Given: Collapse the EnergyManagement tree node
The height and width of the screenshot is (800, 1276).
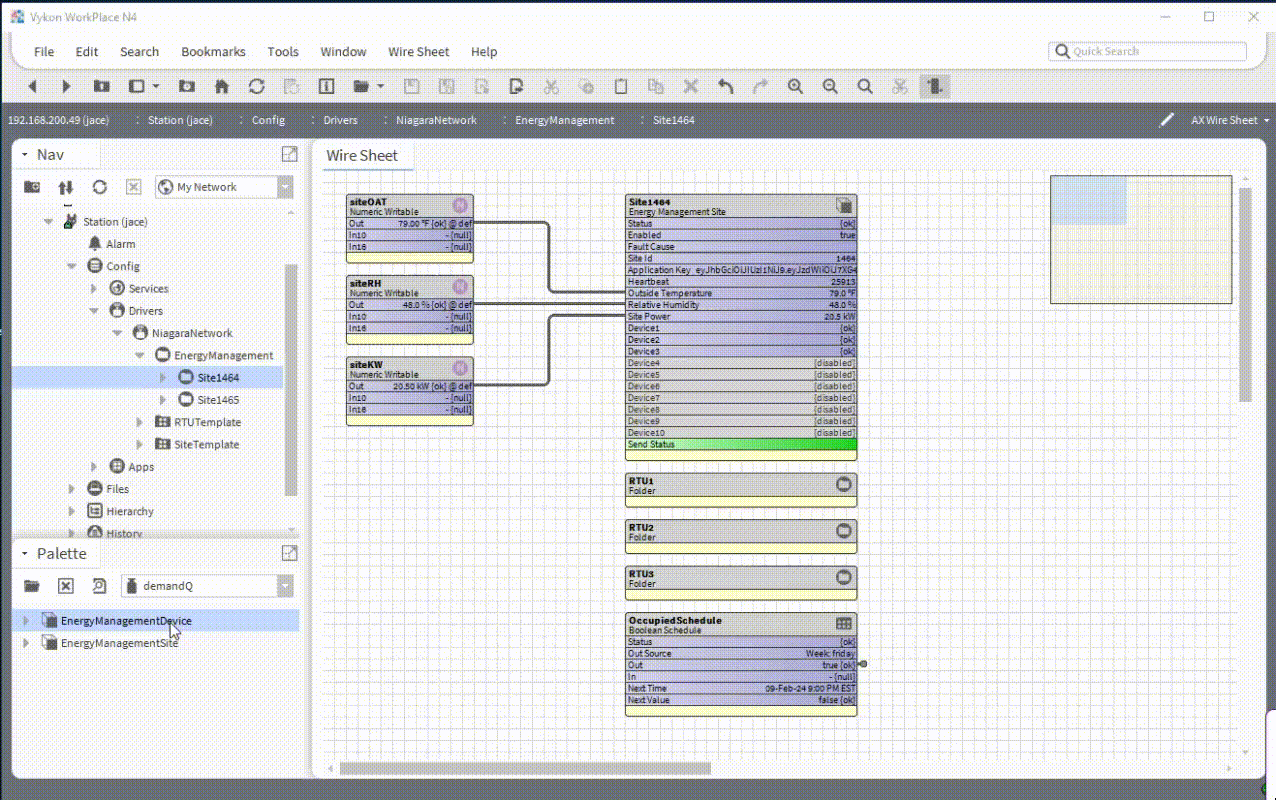Looking at the screenshot, I should click(140, 356).
